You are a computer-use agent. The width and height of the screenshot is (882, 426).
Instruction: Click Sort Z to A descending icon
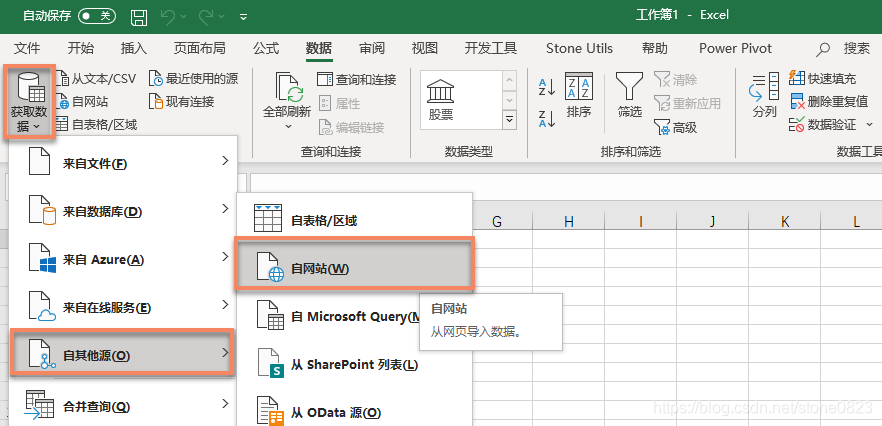pos(547,119)
